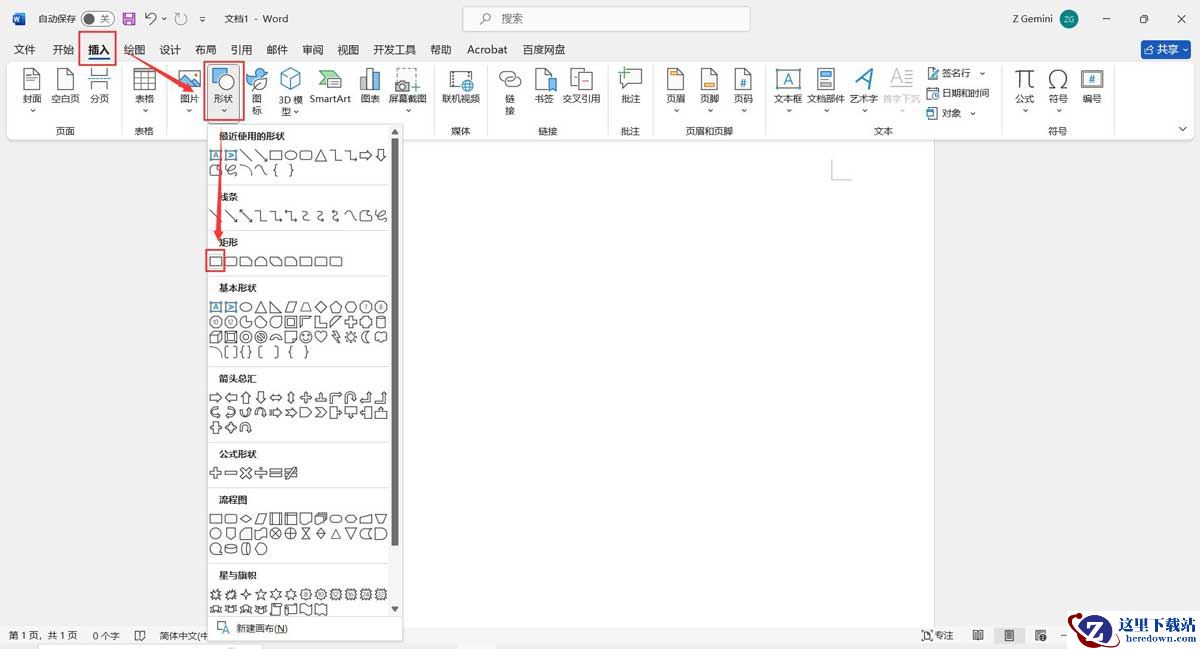The image size is (1200, 649).
Task: Open 文档部件 quick parts
Action: pos(826,91)
